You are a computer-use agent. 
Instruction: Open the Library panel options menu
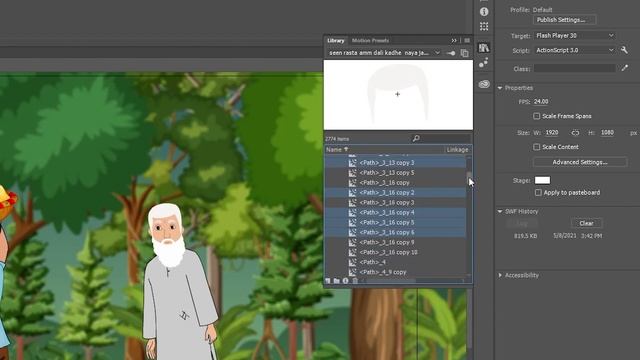tap(467, 40)
